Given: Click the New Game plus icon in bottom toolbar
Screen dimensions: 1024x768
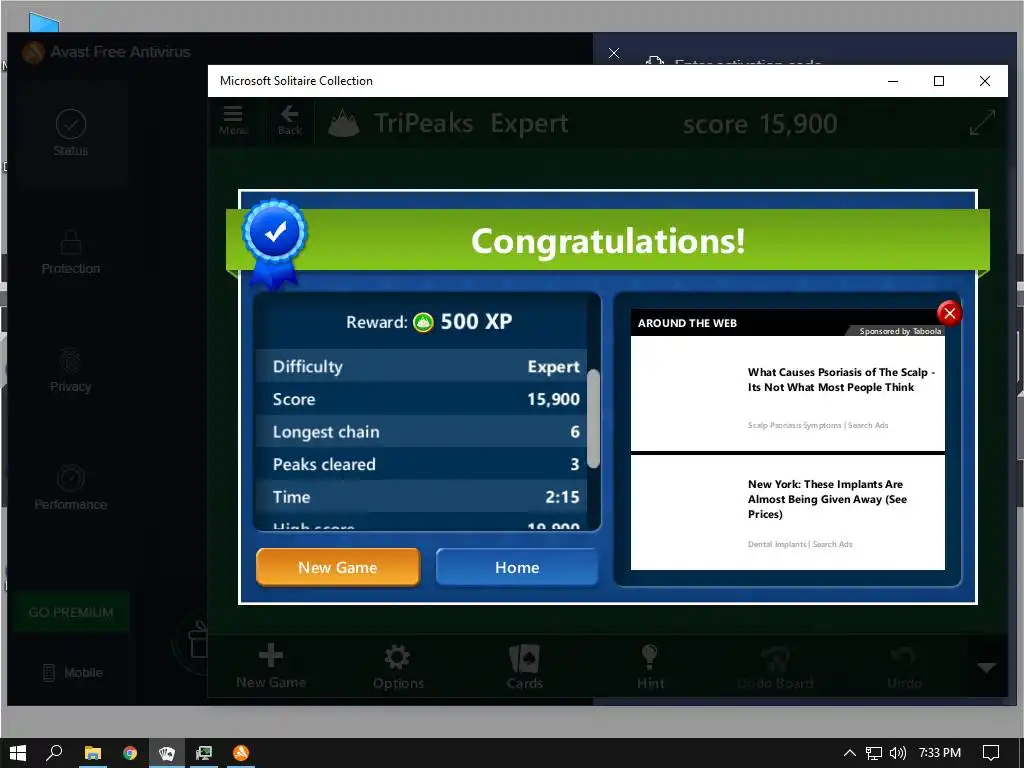Looking at the screenshot, I should click(270, 666).
